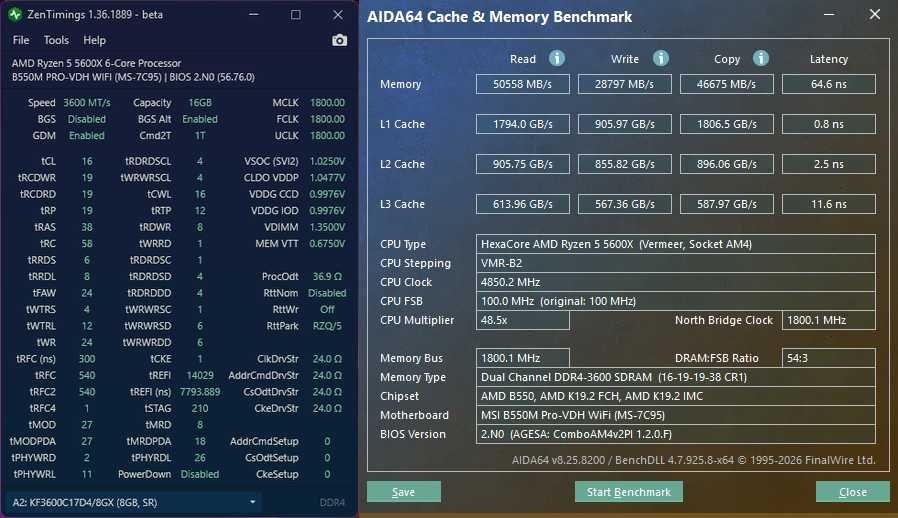Click L2 Cache Read value 905.75 GB/s
The width and height of the screenshot is (898, 518).
tap(523, 164)
